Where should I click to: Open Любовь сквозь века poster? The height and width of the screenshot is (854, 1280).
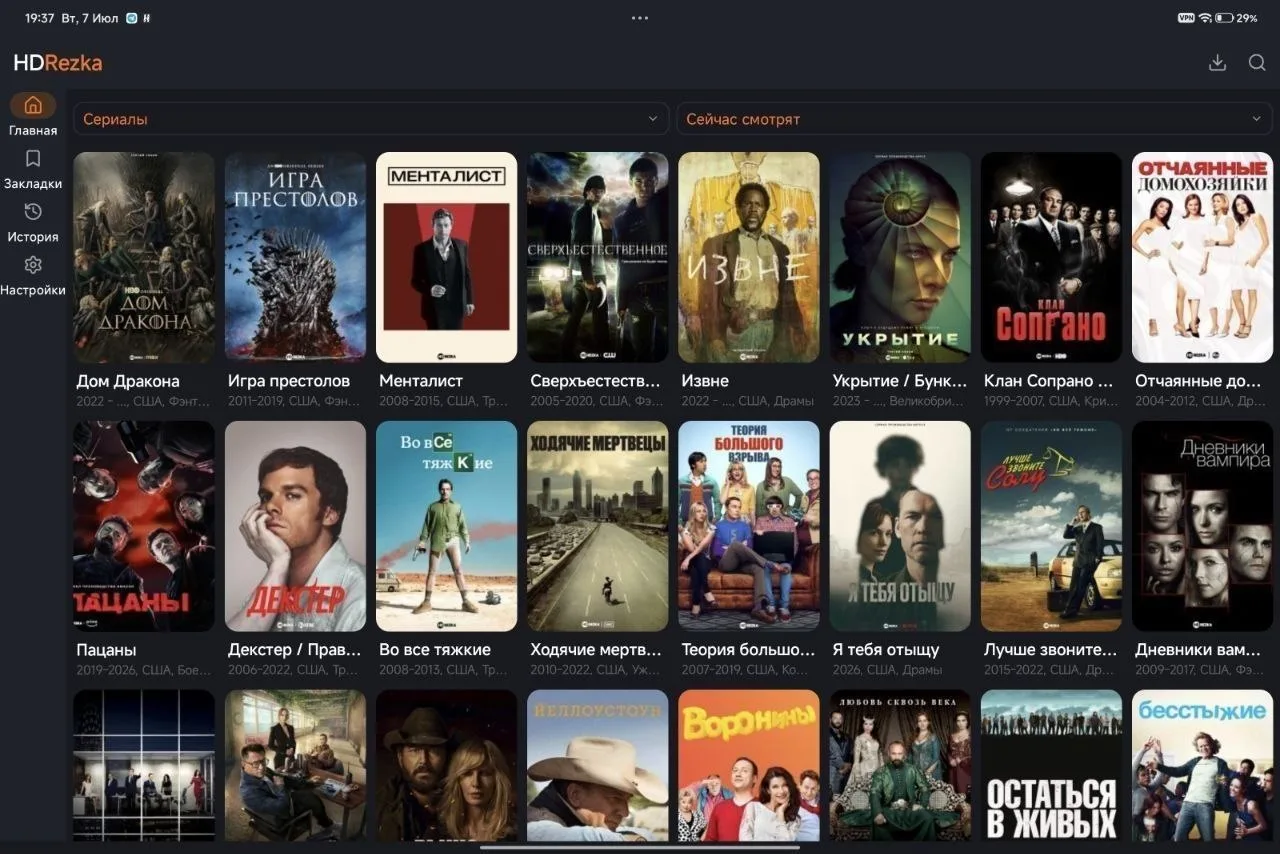900,765
